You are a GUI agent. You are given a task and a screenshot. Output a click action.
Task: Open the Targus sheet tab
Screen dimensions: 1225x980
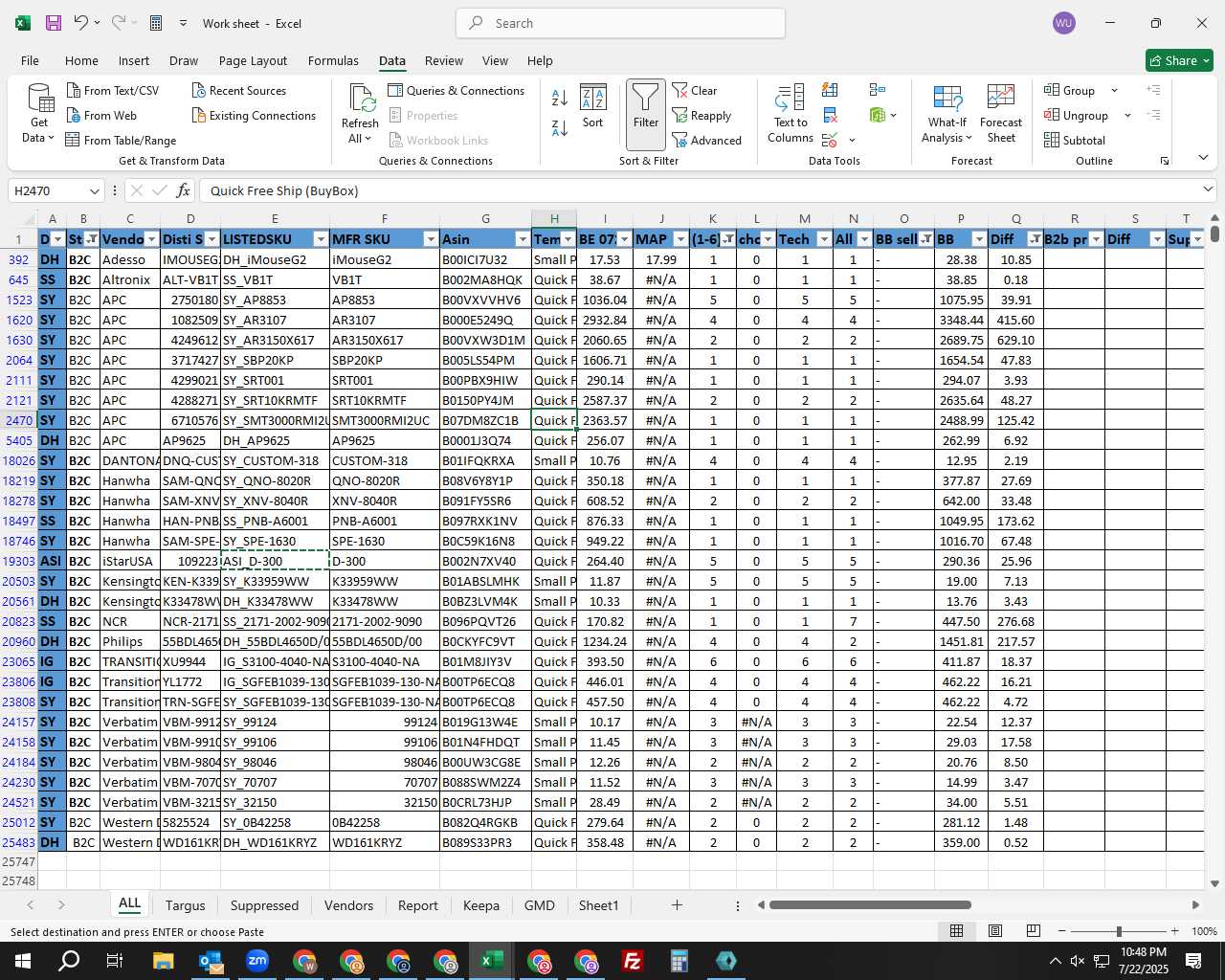[x=185, y=905]
